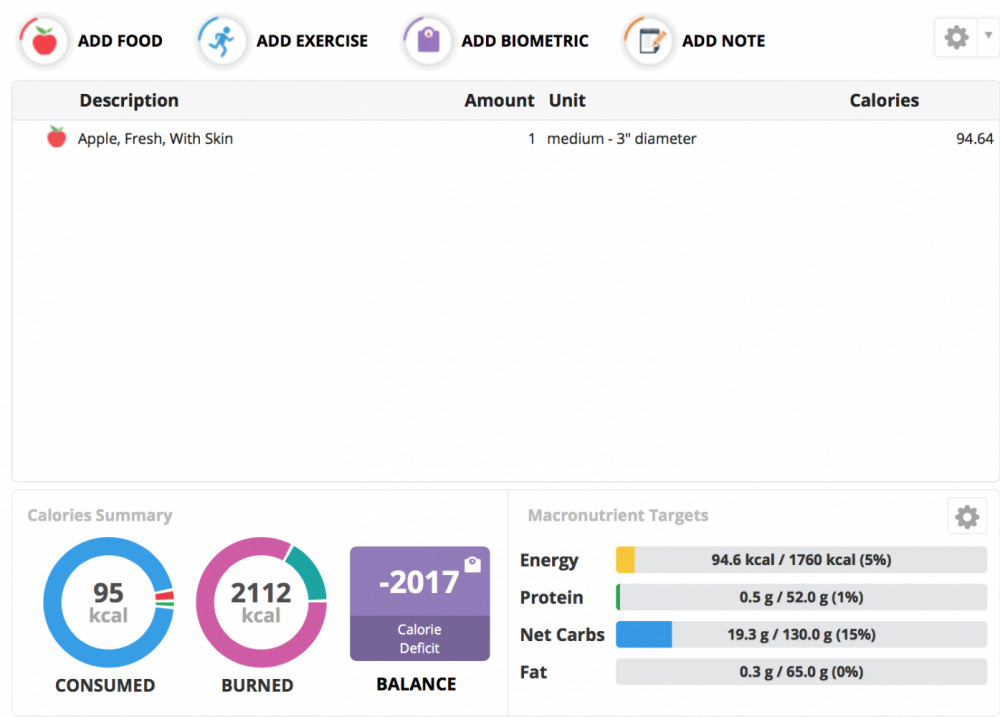Open unit field showing medium - 3" diameter
The height and width of the screenshot is (717, 1000).
[x=621, y=139]
